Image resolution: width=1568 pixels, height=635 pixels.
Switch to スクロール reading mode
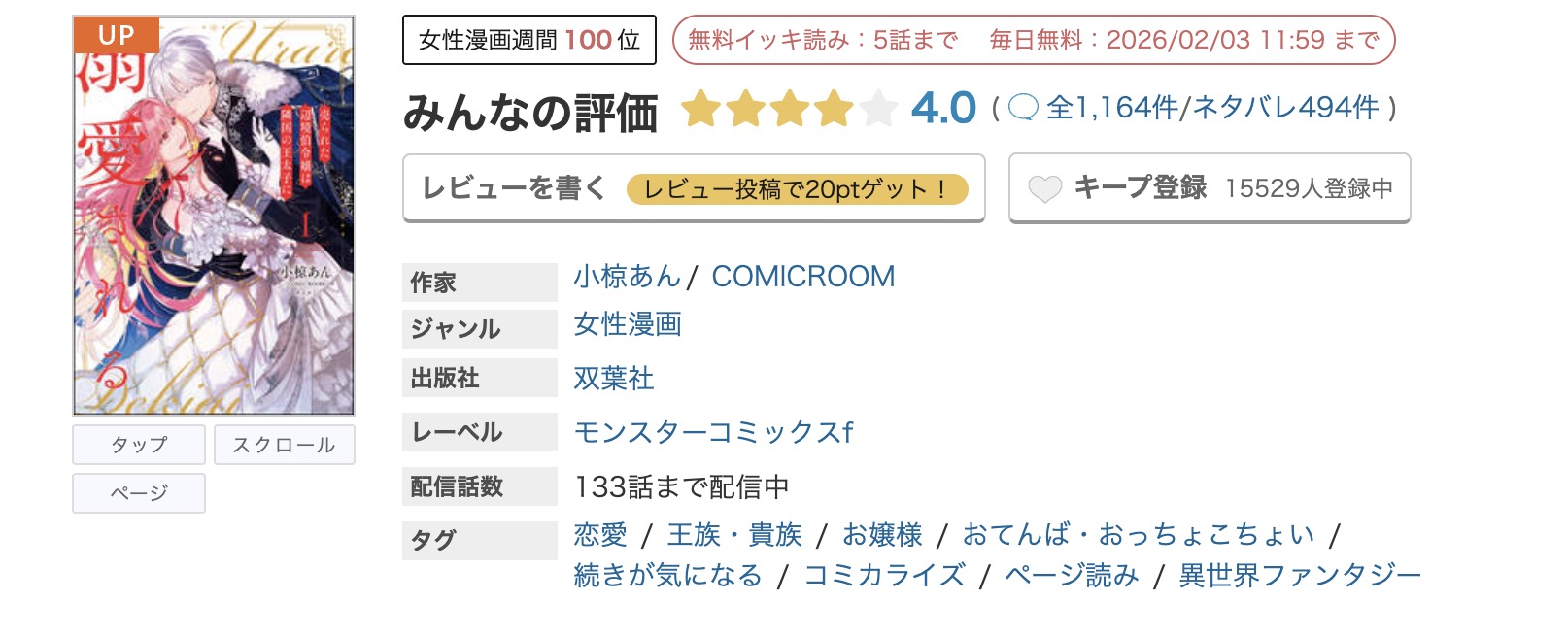pos(284,444)
